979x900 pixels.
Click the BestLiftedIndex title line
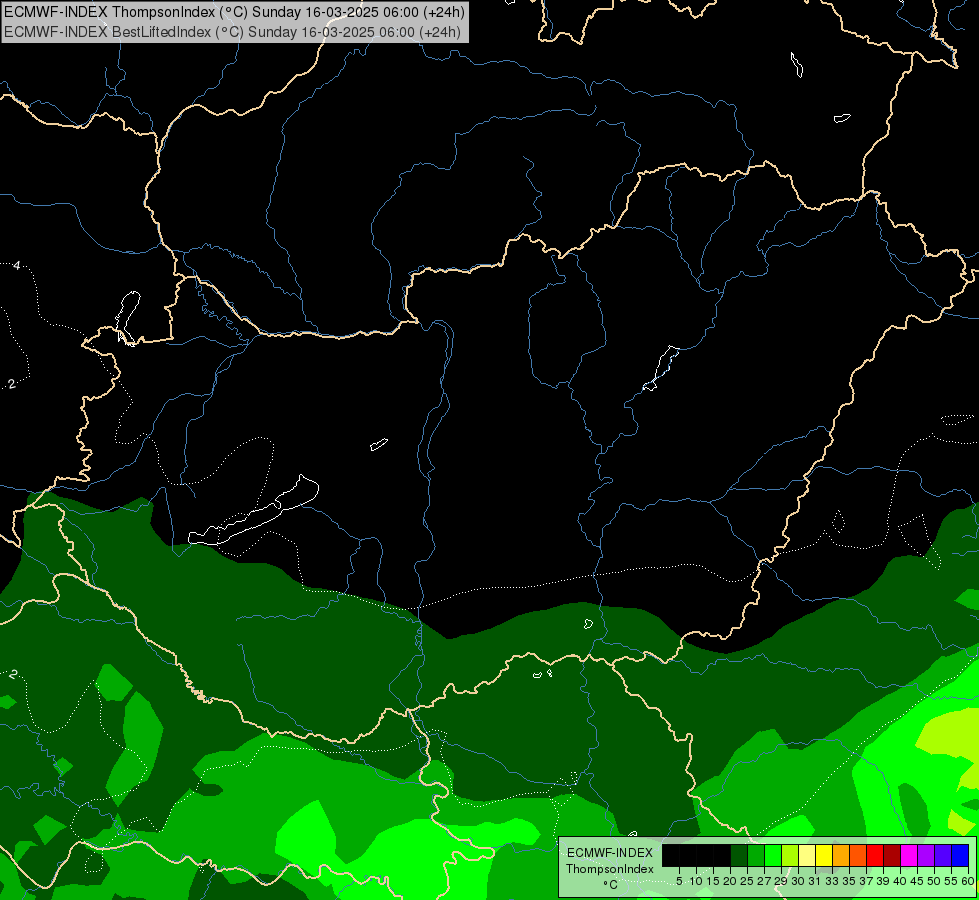pos(232,32)
